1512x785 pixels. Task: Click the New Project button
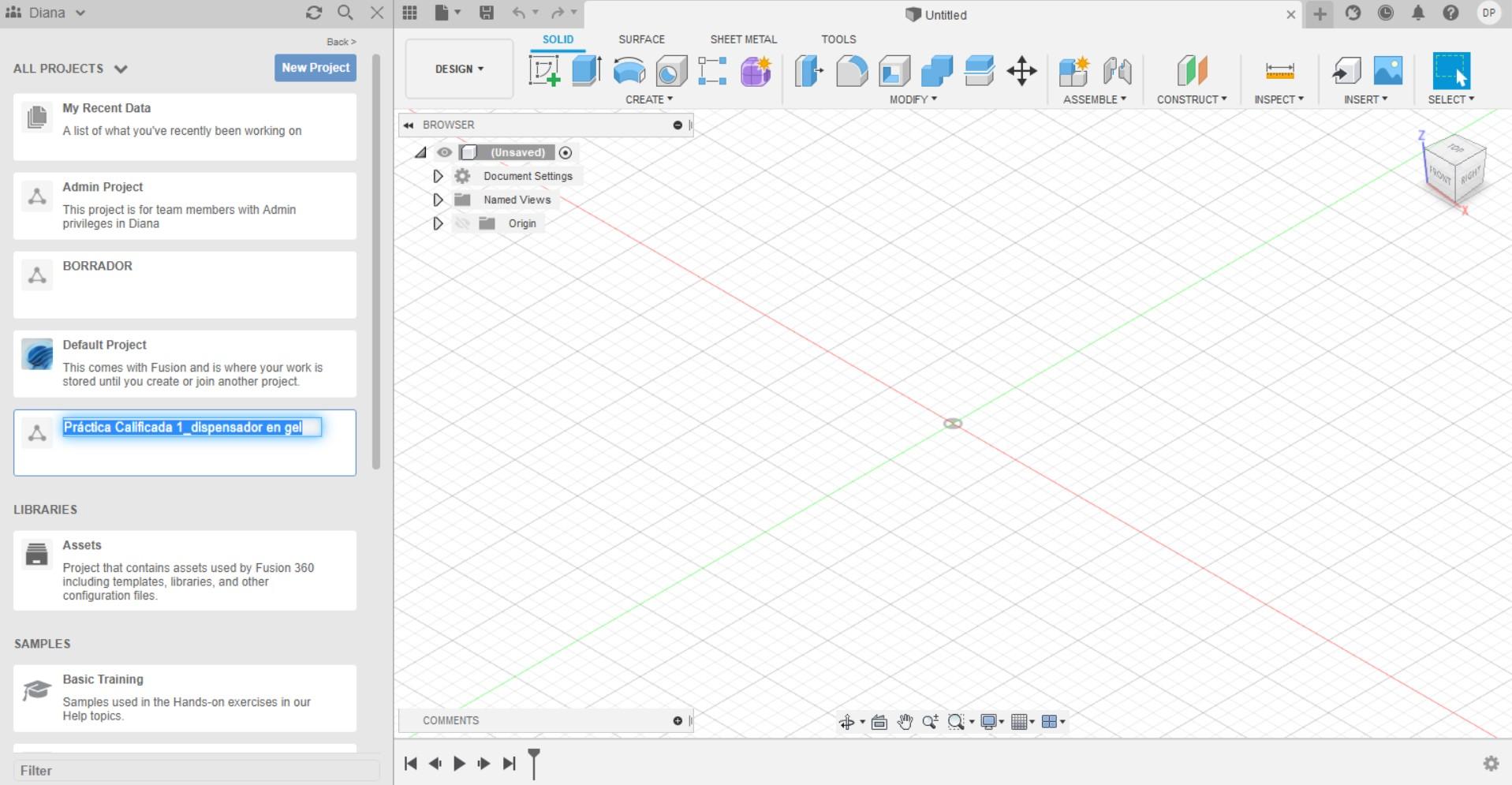tap(315, 68)
